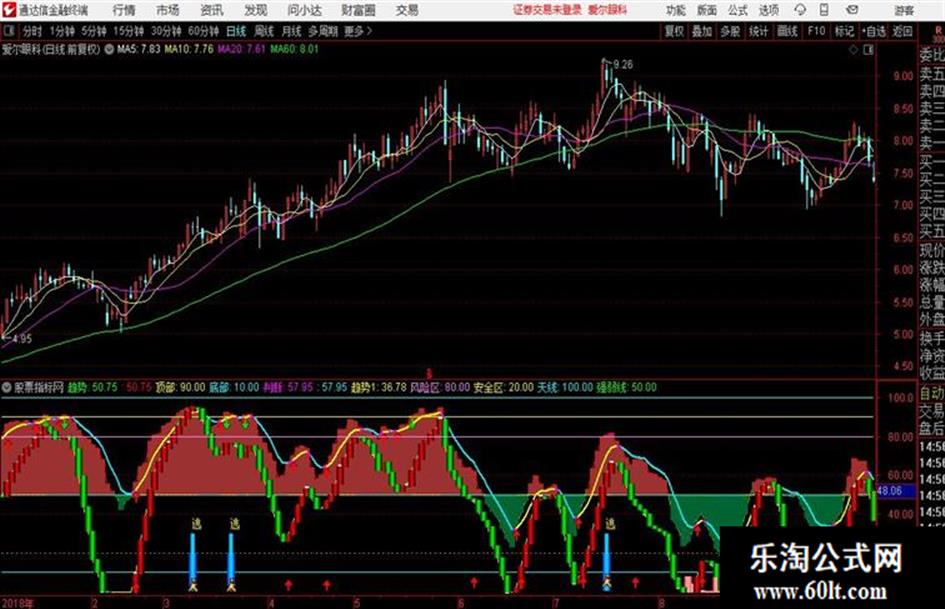
Task: Select the 月线 monthly period tab
Action: 292,31
